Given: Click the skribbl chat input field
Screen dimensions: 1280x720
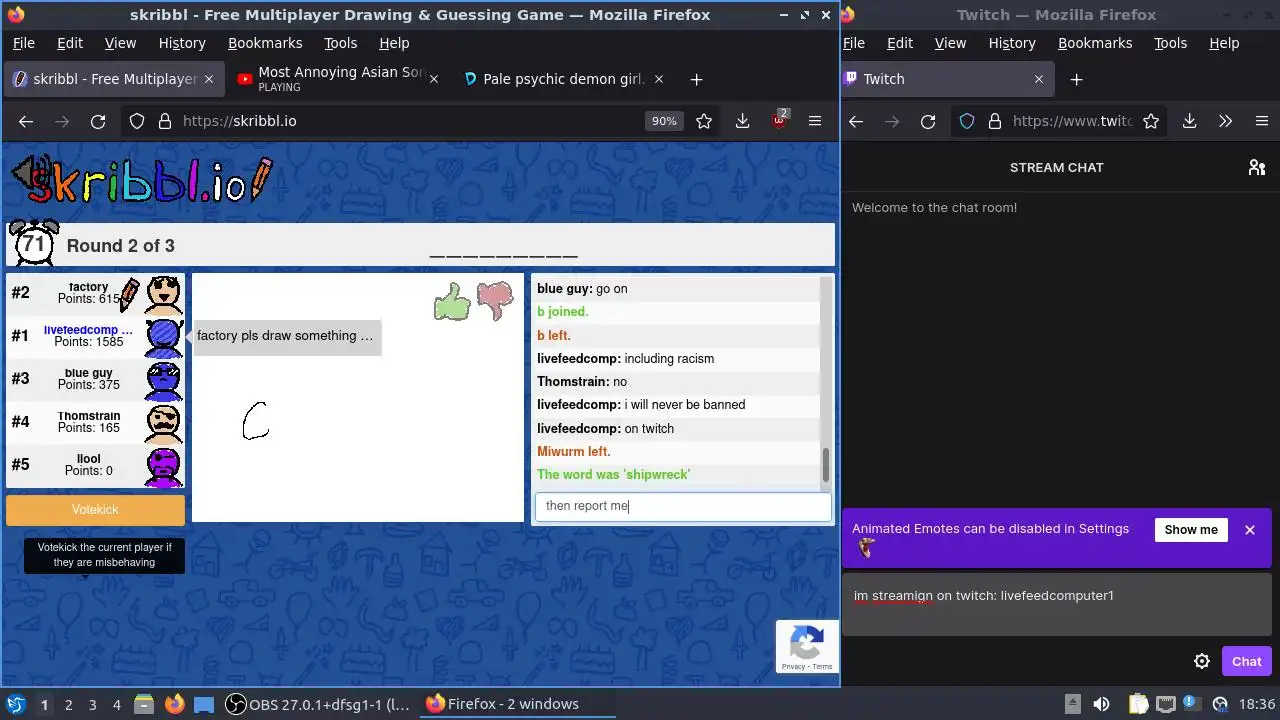Looking at the screenshot, I should click(683, 506).
